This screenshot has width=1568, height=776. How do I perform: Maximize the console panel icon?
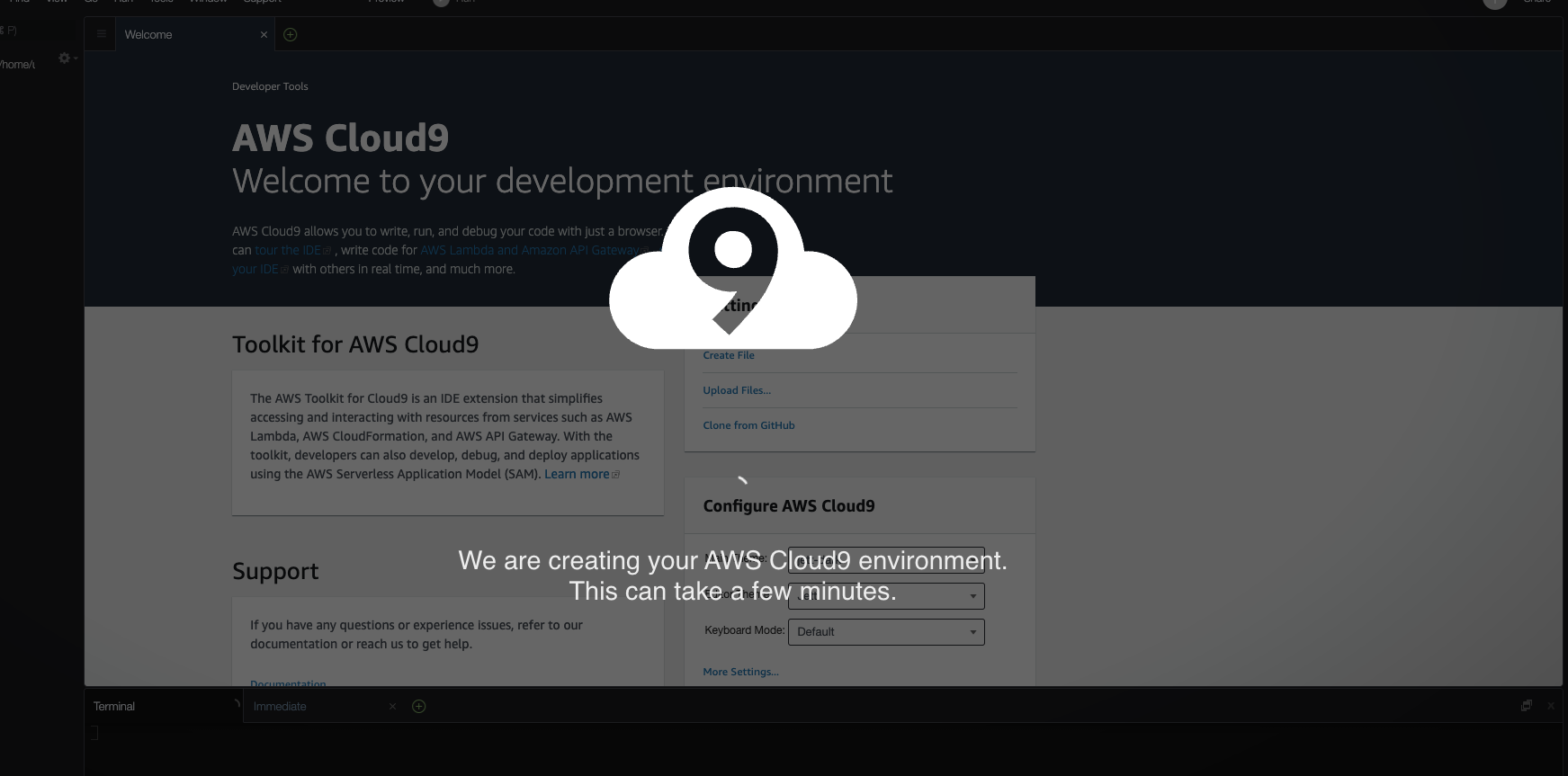1526,706
